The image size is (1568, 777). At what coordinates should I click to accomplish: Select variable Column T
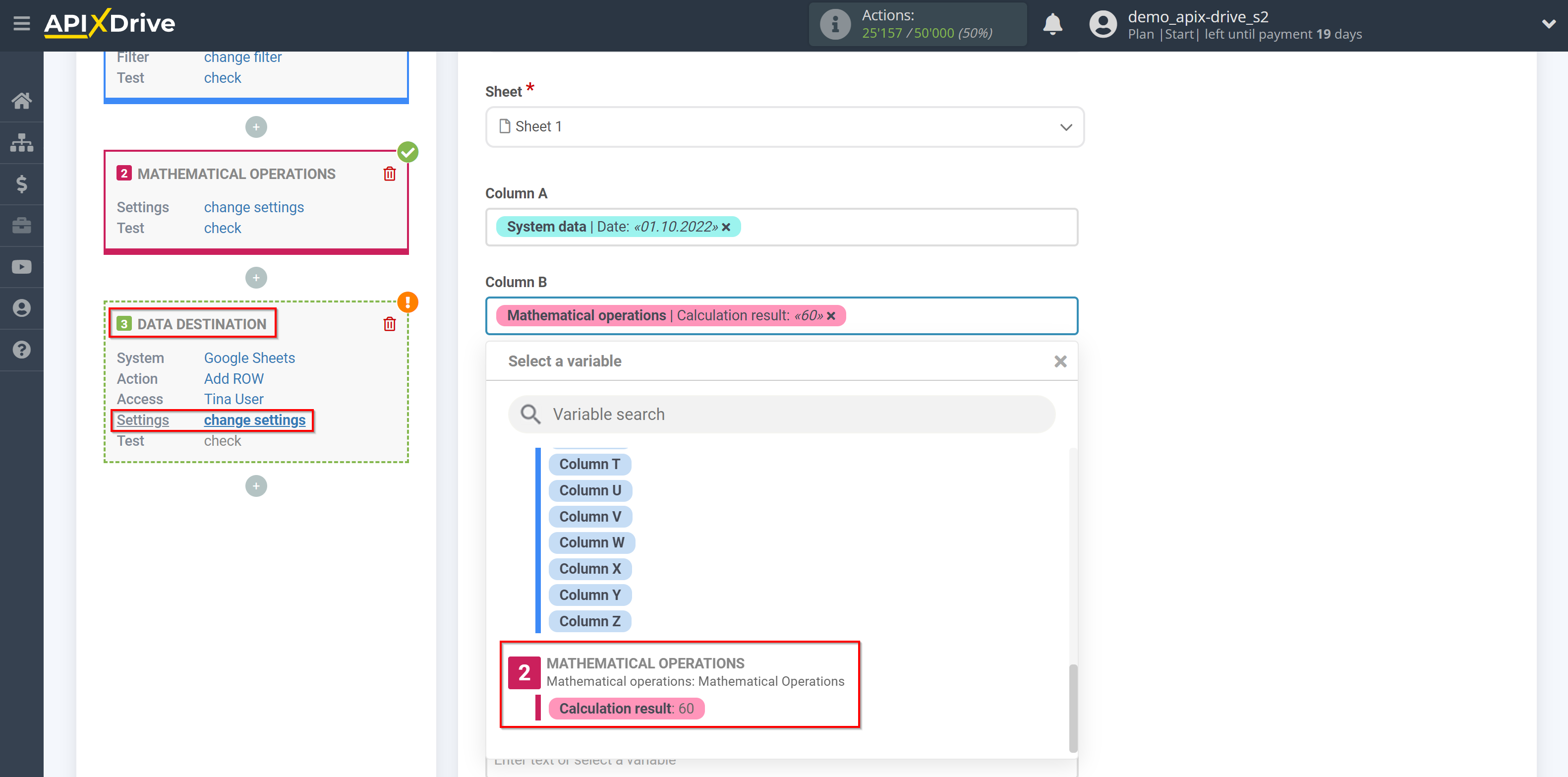(589, 464)
